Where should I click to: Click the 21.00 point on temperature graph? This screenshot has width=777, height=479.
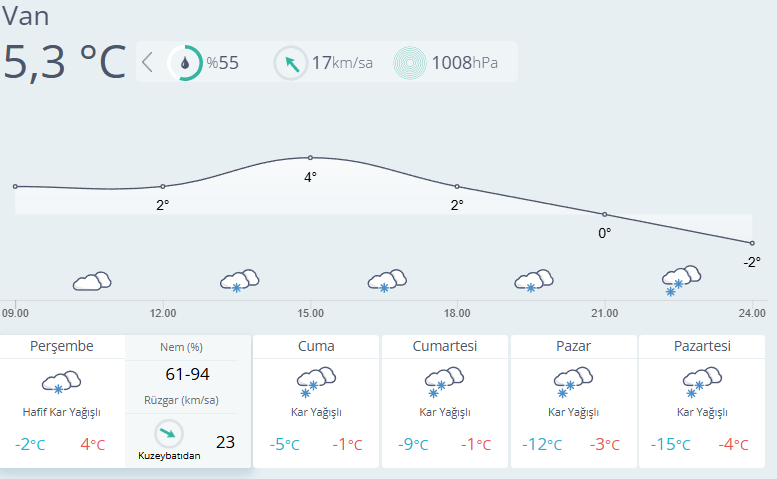(x=604, y=214)
